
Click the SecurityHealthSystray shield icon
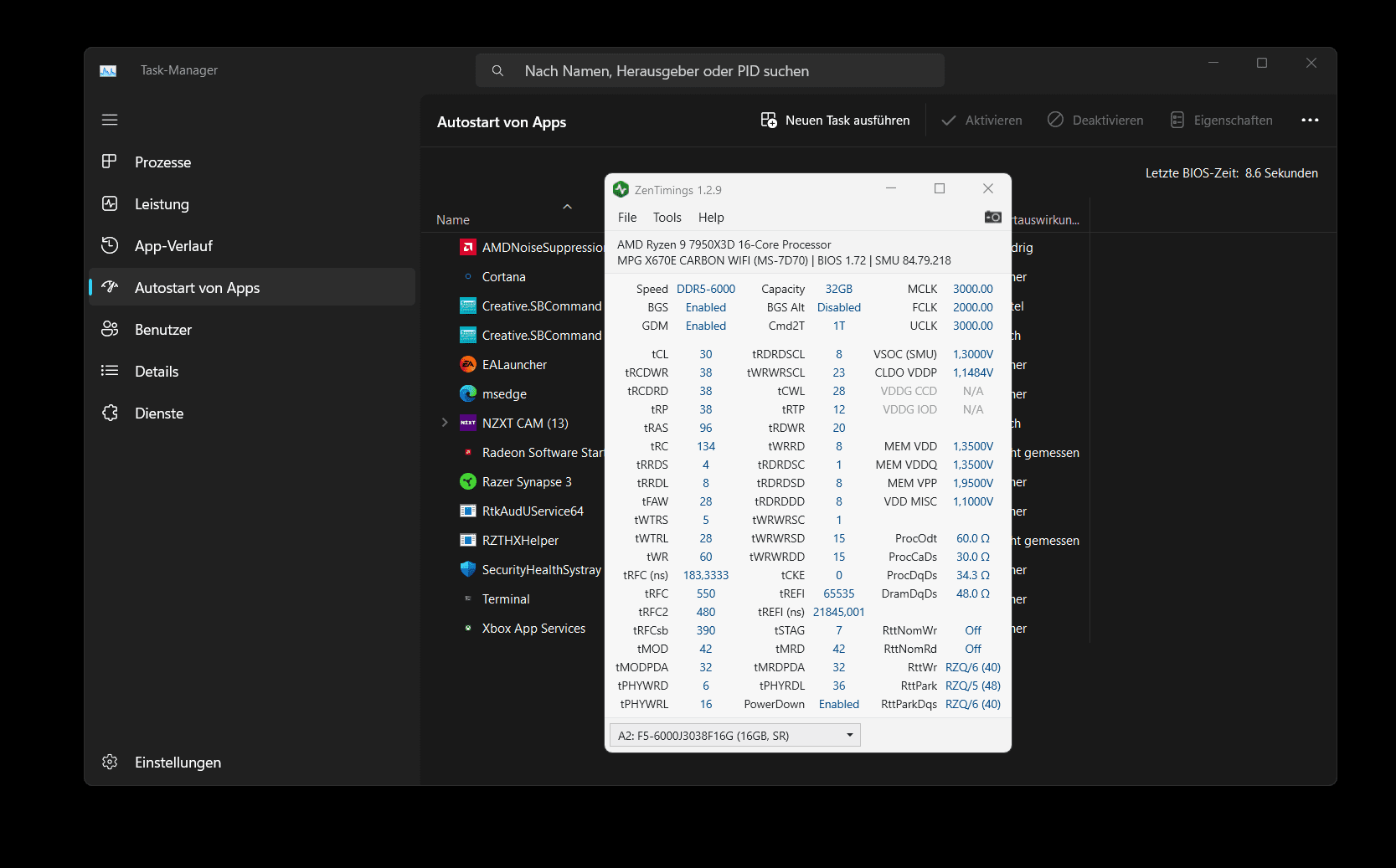[468, 570]
